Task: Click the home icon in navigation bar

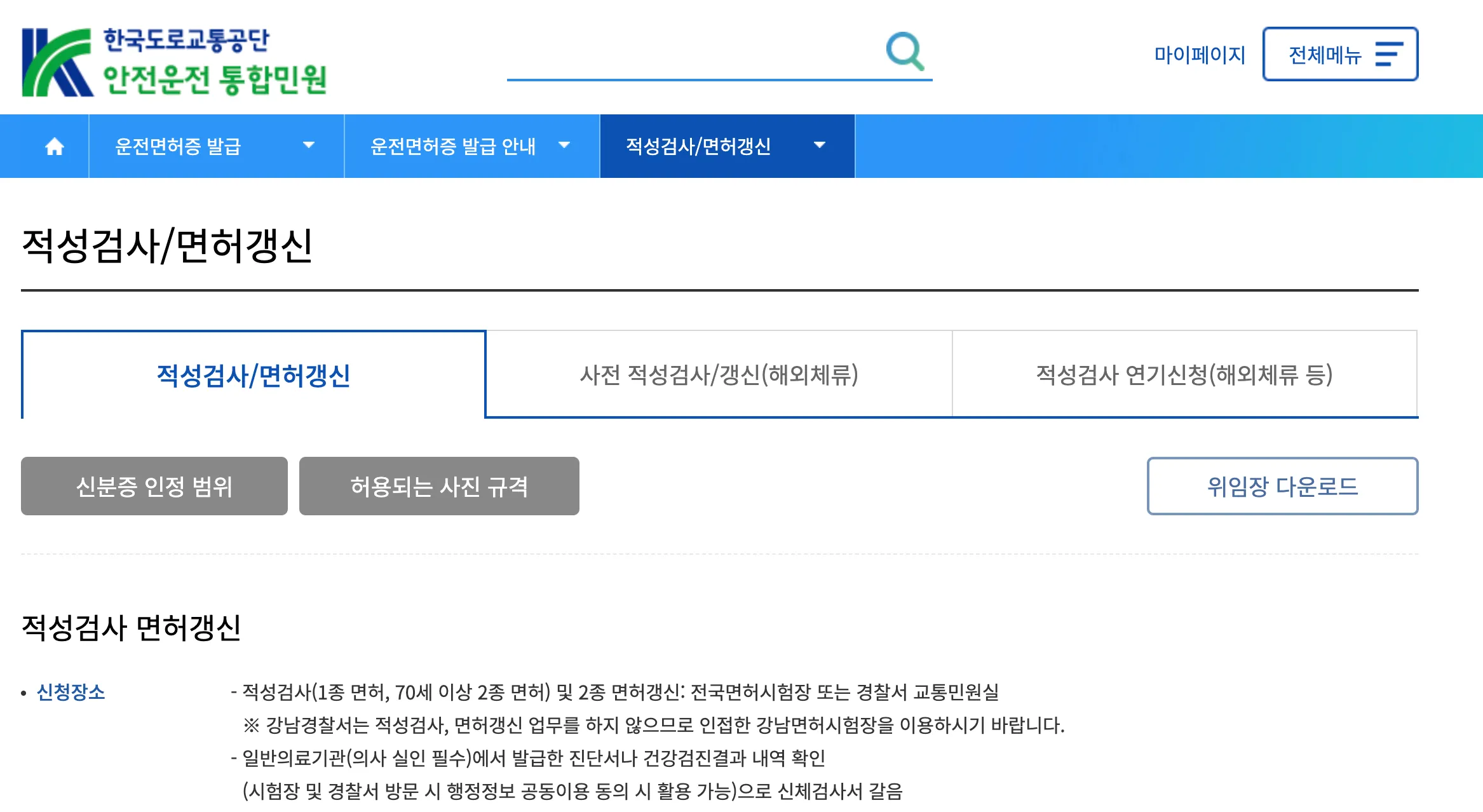Action: [x=55, y=147]
